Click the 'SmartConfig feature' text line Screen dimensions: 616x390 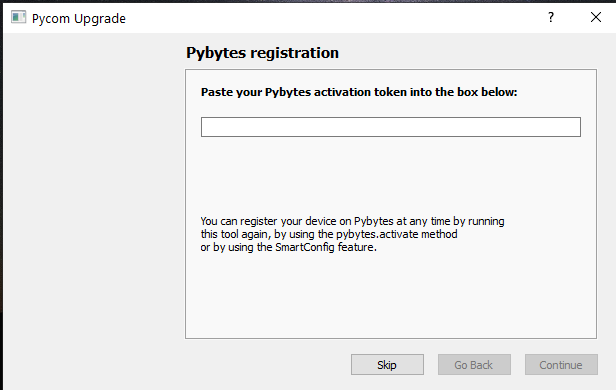289,247
